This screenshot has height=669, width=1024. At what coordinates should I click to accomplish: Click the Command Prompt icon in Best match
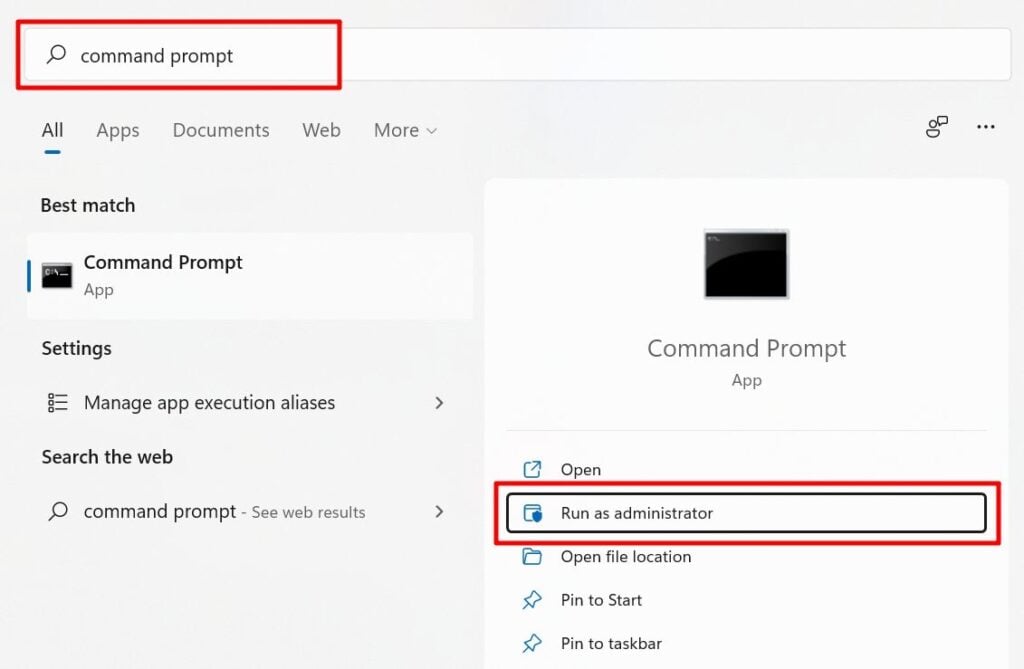coord(56,276)
